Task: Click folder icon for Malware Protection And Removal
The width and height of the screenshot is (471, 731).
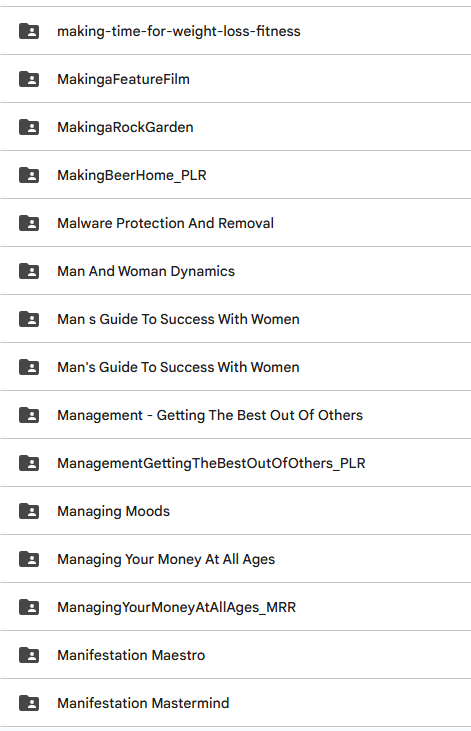Action: (29, 223)
